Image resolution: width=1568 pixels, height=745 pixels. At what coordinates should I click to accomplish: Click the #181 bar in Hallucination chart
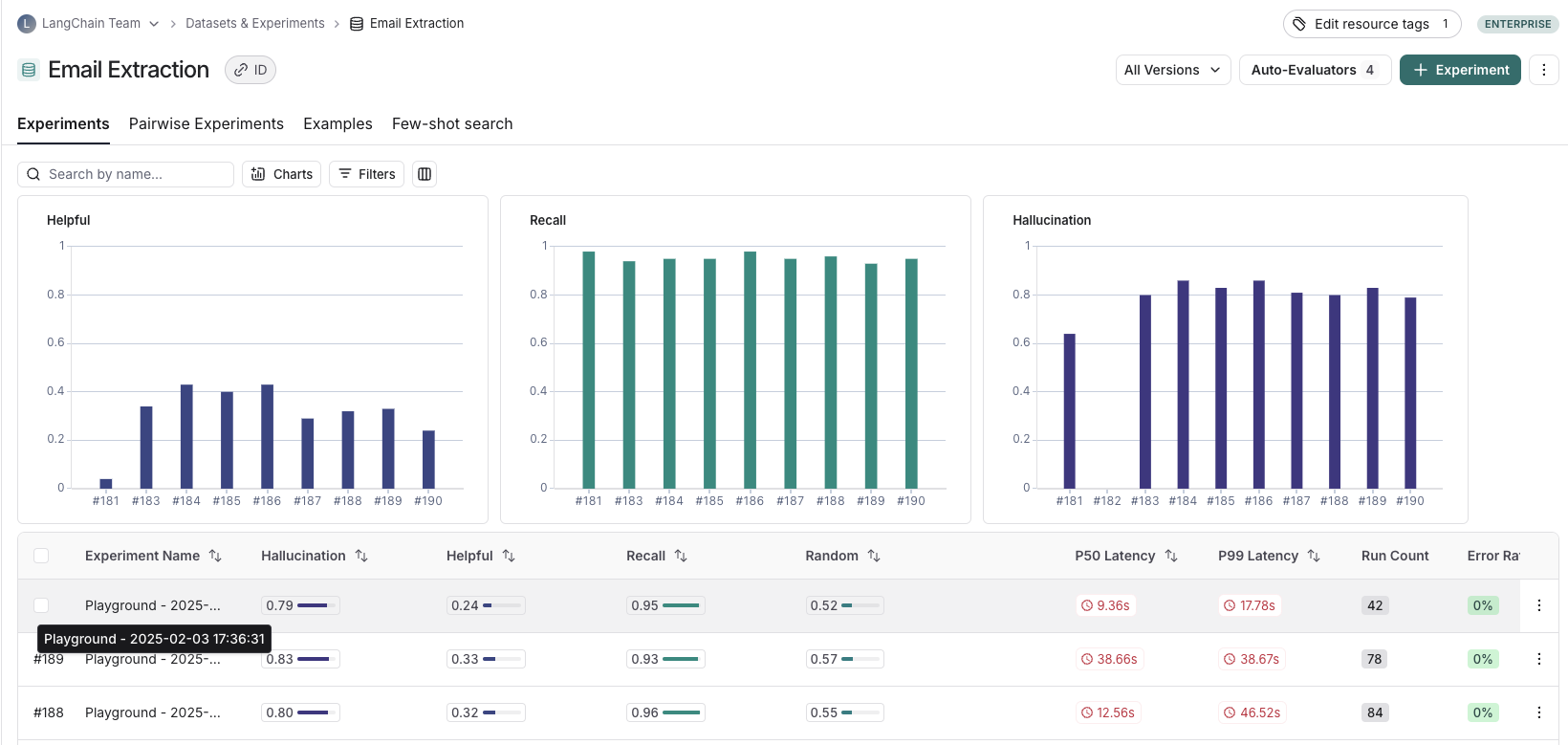(1070, 411)
